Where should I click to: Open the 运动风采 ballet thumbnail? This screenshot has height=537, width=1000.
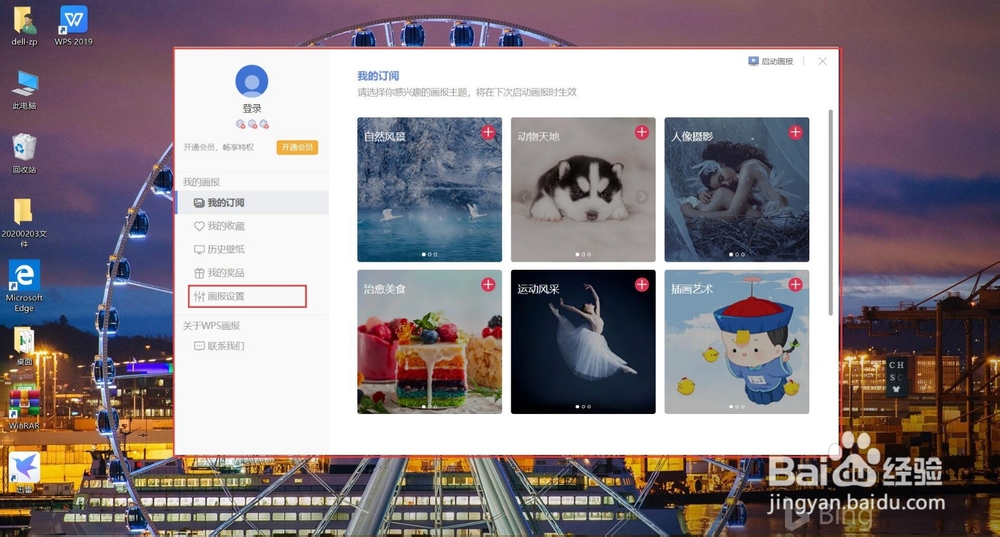583,342
